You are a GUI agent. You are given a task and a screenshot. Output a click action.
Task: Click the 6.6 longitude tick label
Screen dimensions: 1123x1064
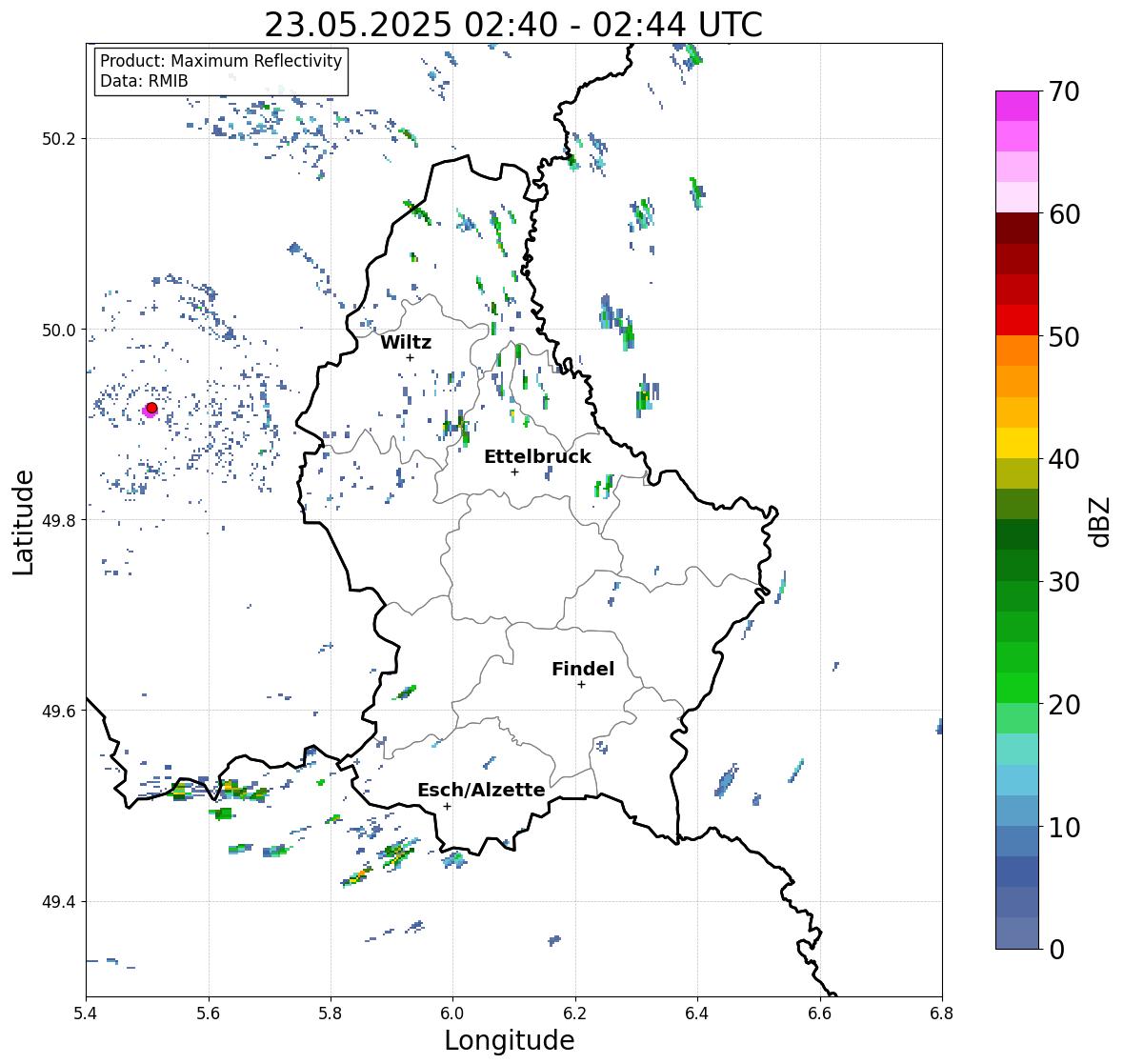point(820,1014)
